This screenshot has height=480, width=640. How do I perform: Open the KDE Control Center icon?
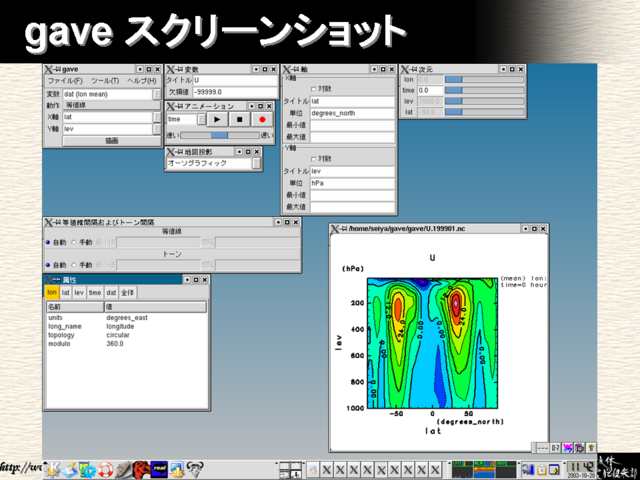tap(87, 469)
